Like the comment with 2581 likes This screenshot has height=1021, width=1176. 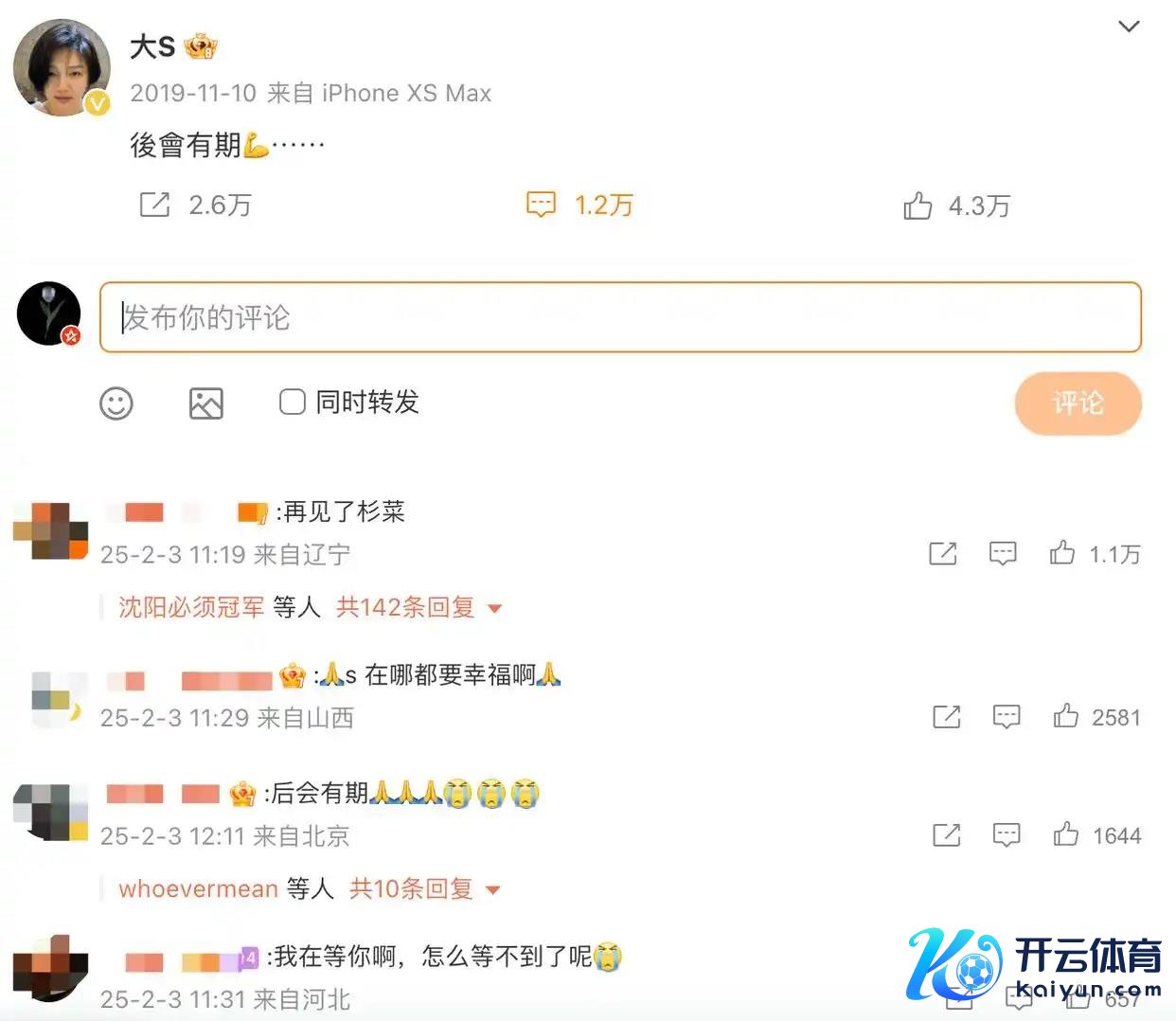click(x=1066, y=716)
